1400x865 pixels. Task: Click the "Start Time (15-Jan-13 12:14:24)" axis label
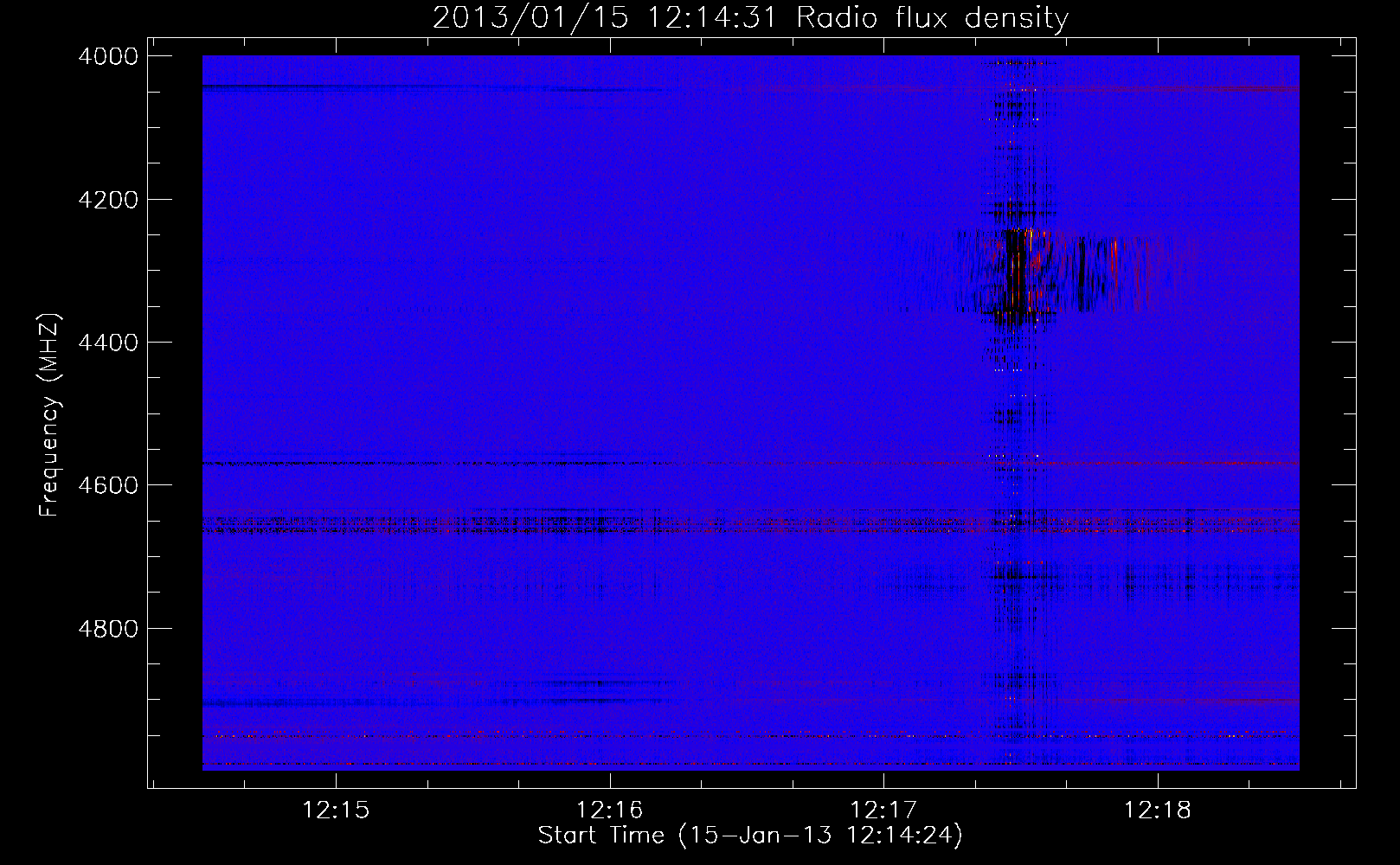(750, 836)
